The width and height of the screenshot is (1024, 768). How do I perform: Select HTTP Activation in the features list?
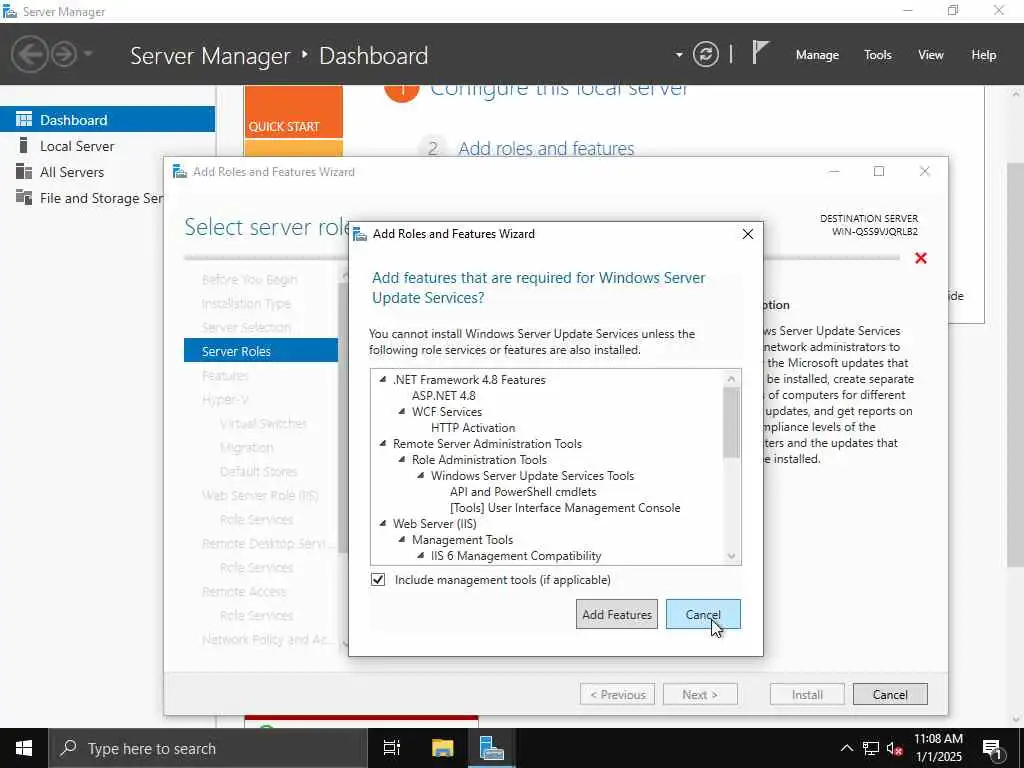point(473,427)
